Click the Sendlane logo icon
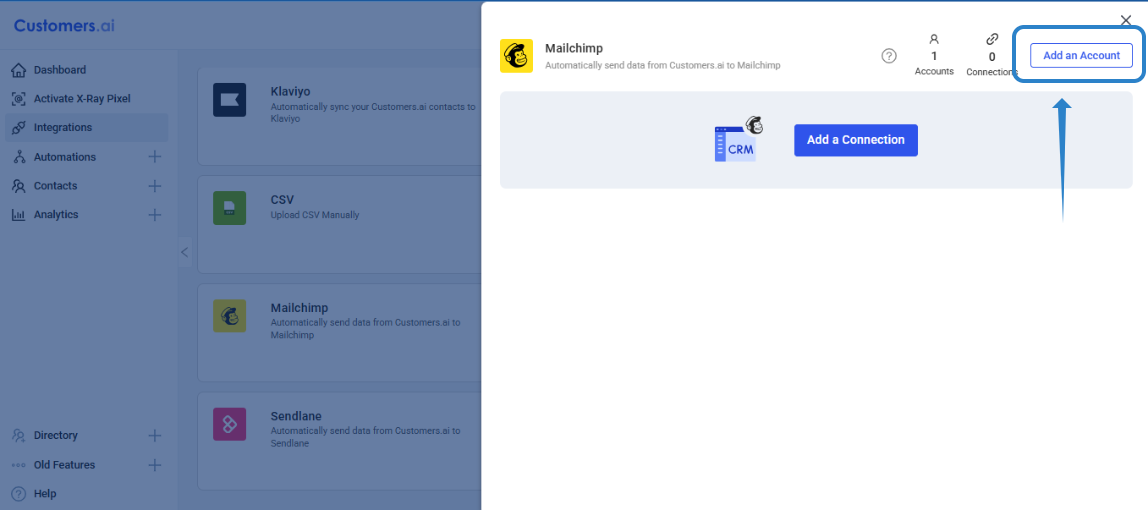Viewport: 1148px width, 510px height. (230, 424)
